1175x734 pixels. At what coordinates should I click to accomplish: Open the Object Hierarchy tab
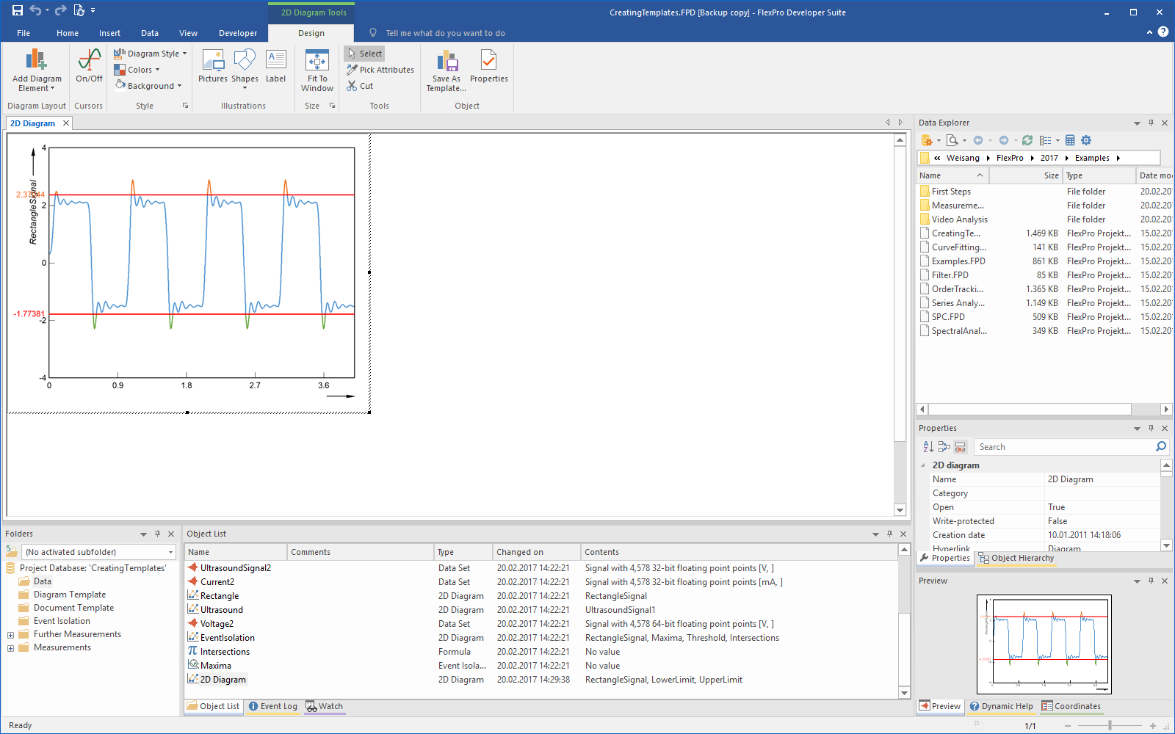pyautogui.click(x=1013, y=558)
